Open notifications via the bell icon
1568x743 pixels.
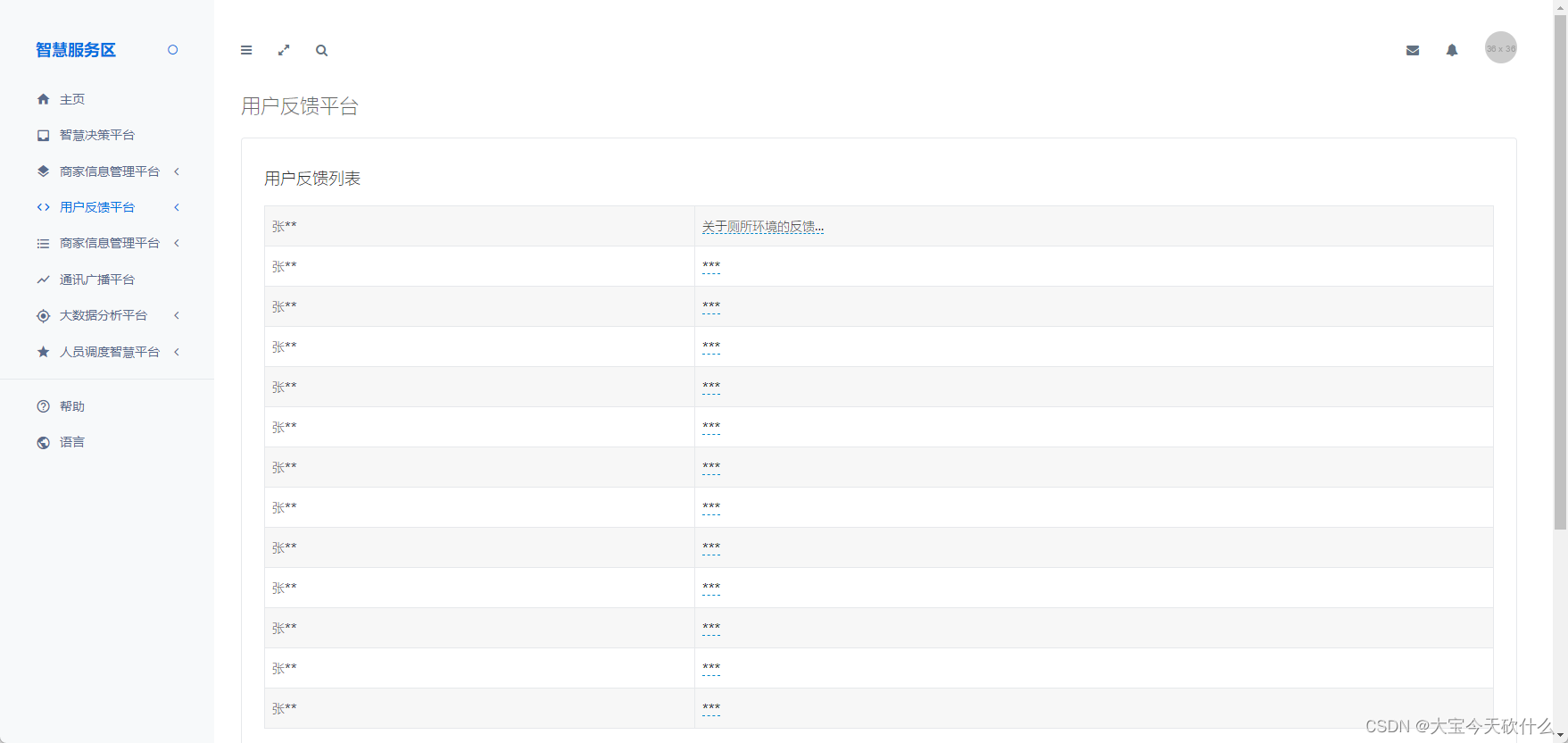1452,50
